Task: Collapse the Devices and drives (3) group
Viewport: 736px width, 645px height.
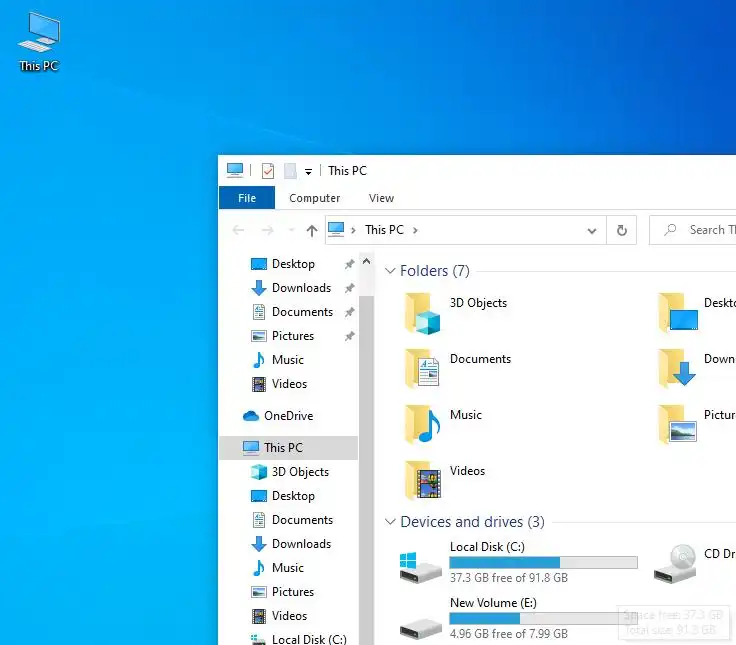Action: point(390,522)
